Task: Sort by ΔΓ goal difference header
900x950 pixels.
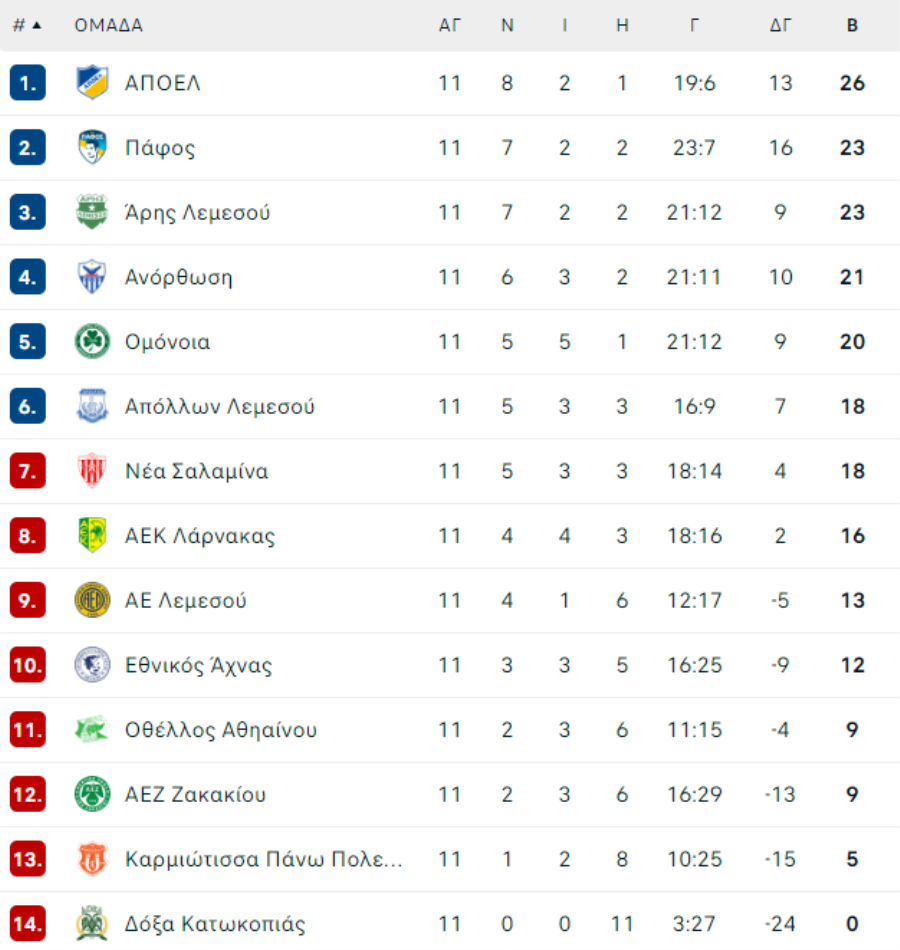Action: coord(780,25)
